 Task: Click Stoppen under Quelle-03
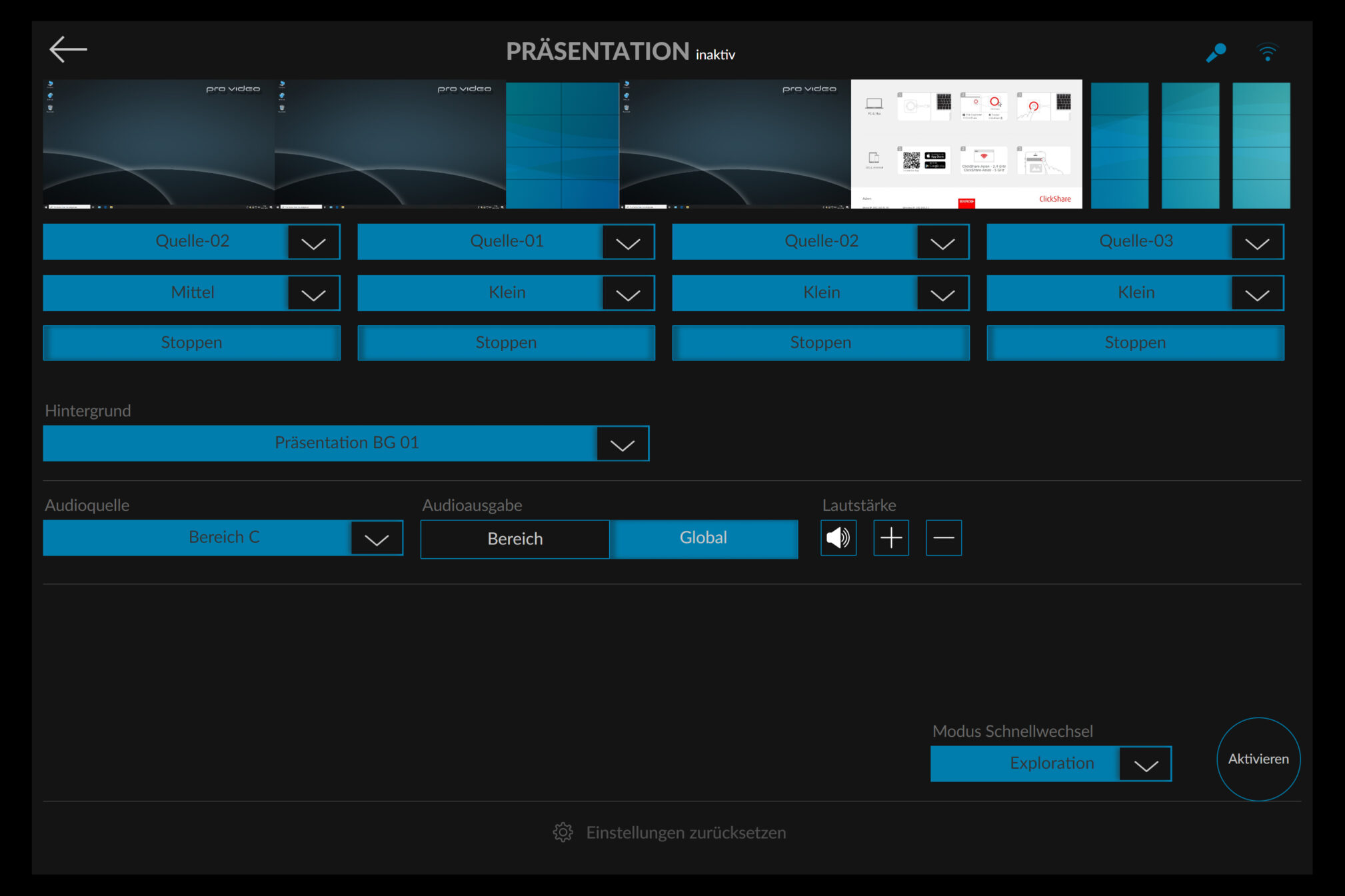pos(1135,342)
